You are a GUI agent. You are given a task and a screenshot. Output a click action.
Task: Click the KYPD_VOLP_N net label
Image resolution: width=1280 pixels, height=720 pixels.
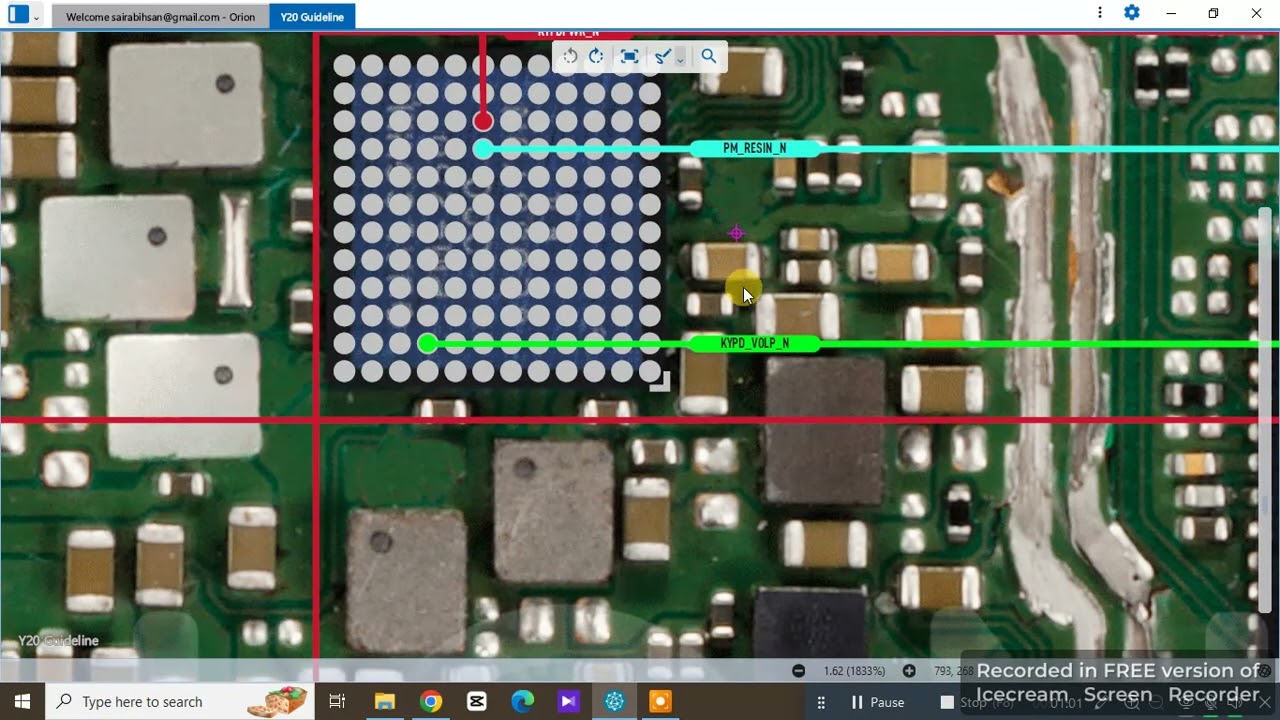pyautogui.click(x=755, y=343)
